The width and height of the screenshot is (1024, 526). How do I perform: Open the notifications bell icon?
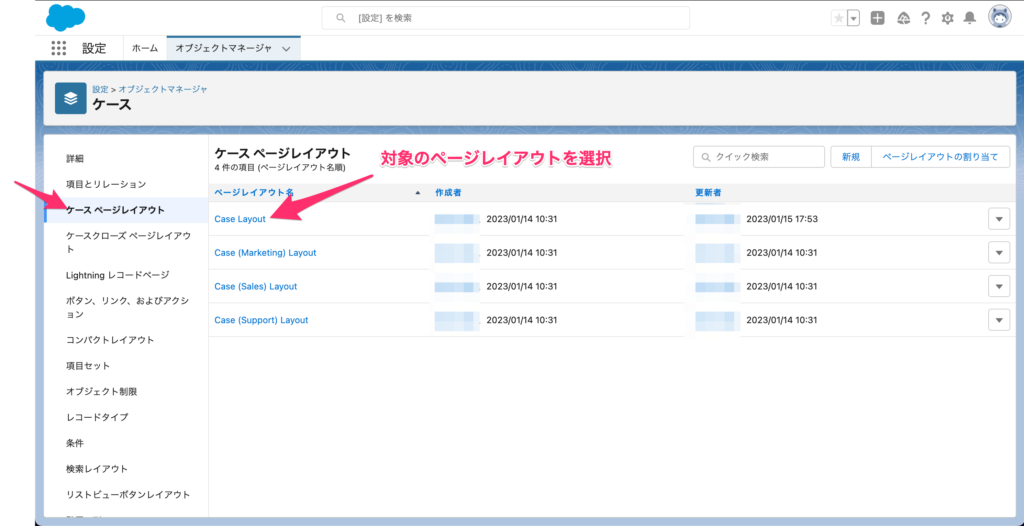(969, 18)
